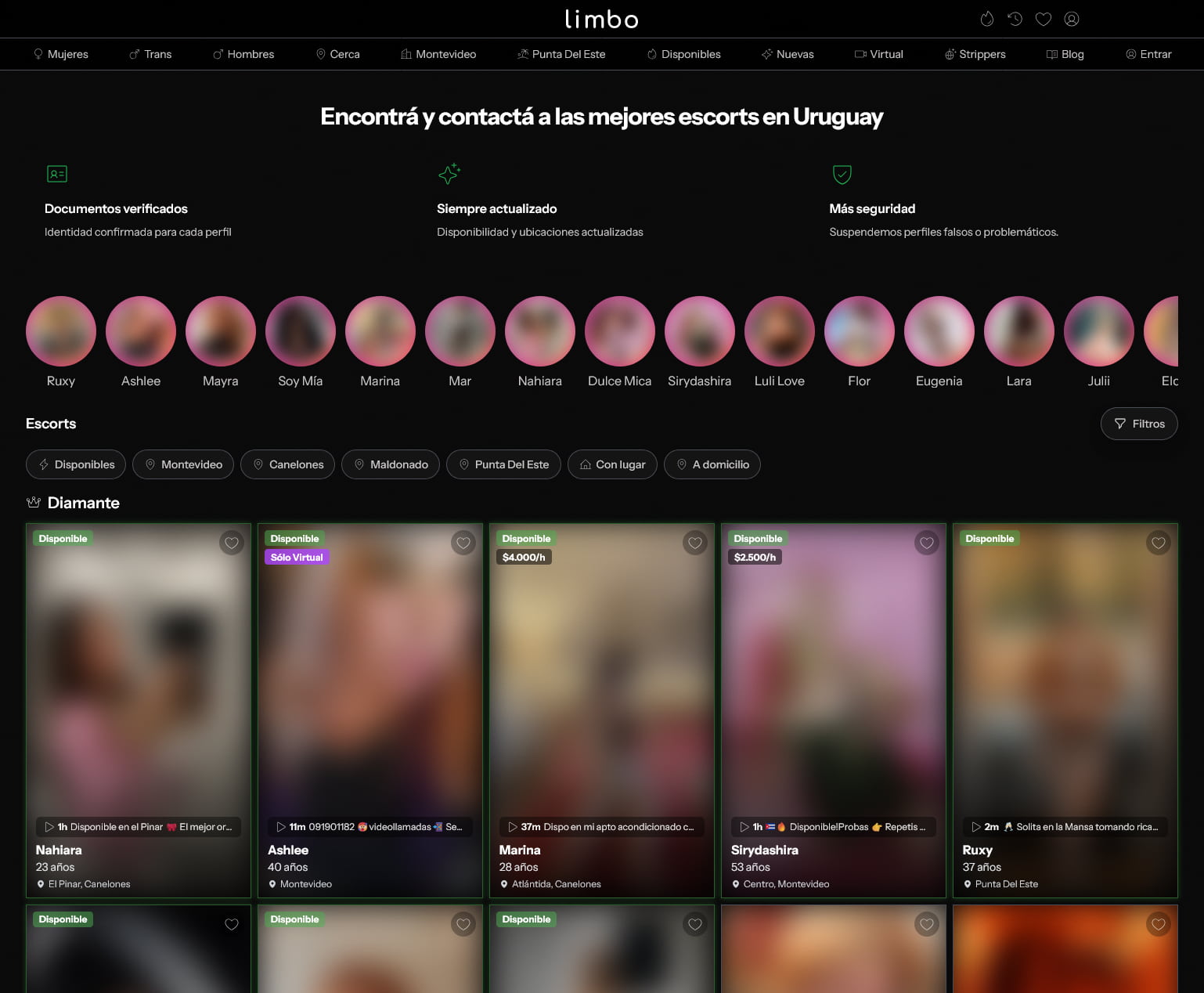This screenshot has width=1204, height=993.
Task: Open the Mujeres menu item
Action: pos(60,54)
